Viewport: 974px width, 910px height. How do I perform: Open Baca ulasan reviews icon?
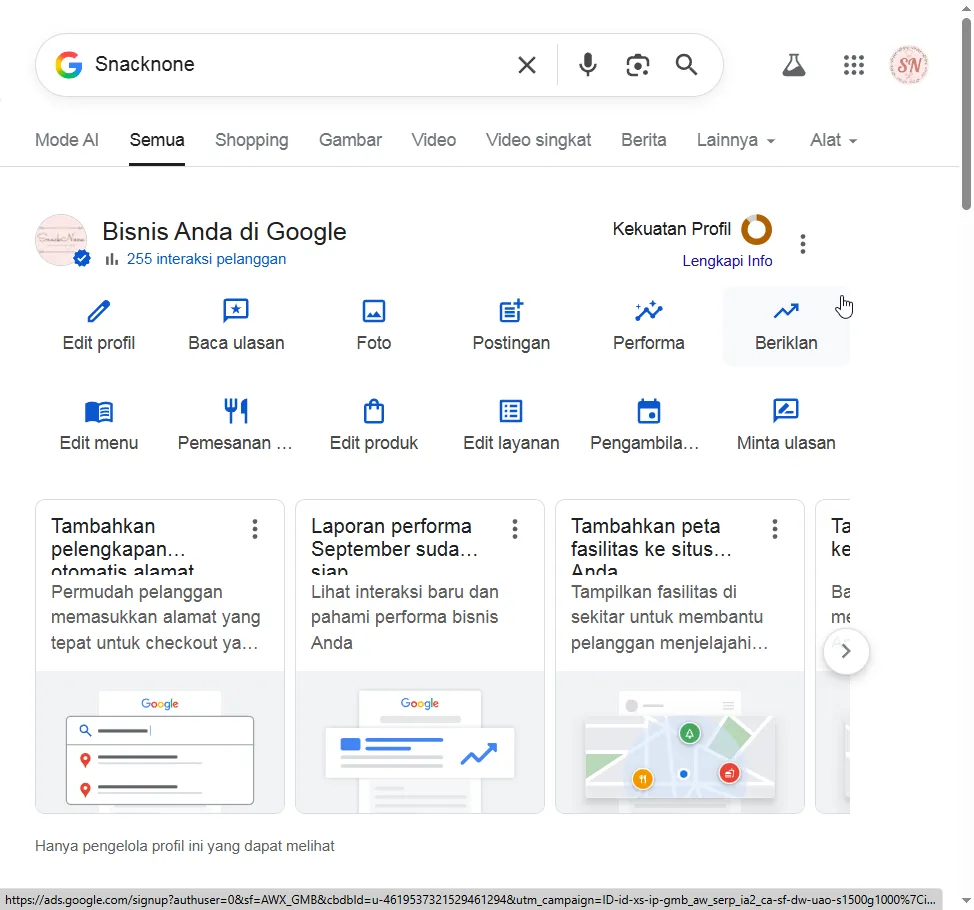(x=236, y=311)
